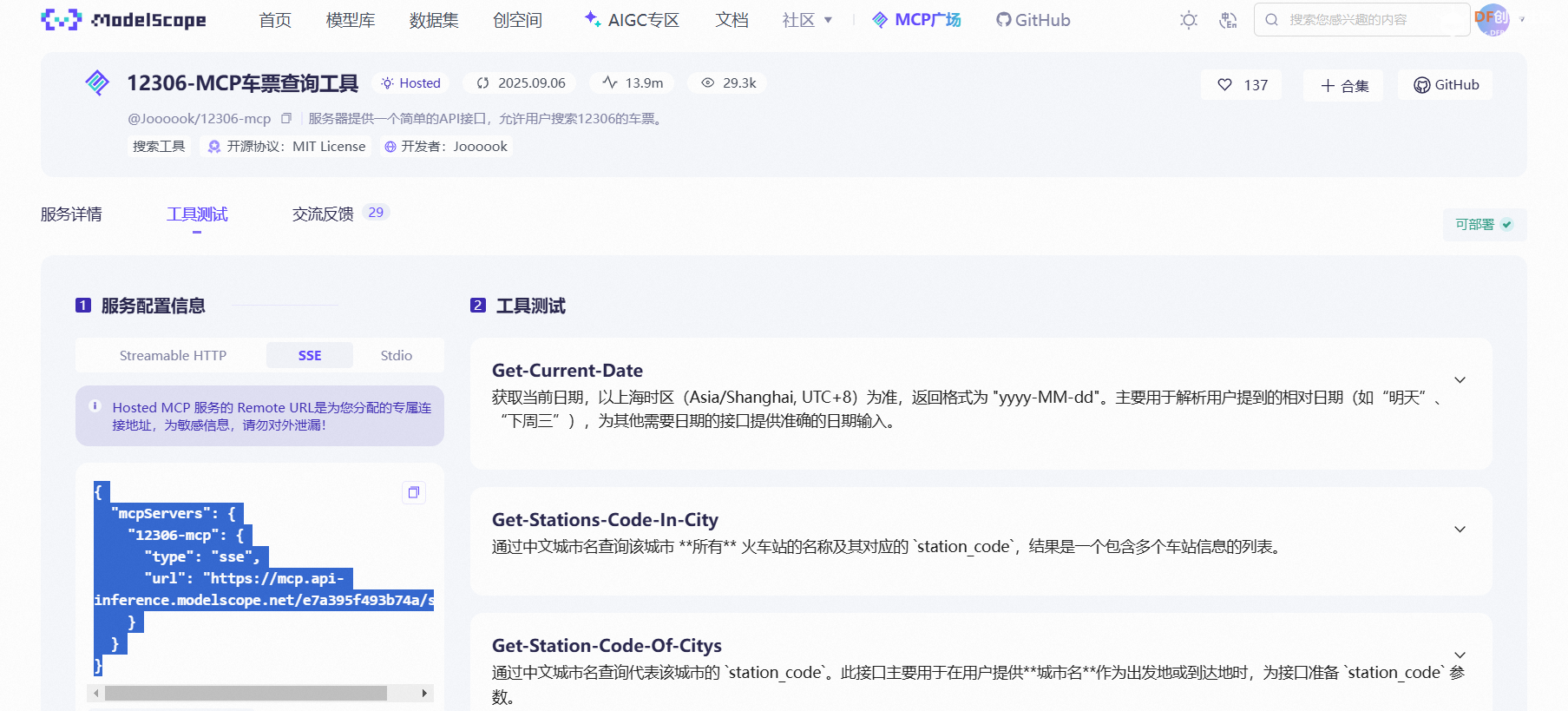Open 数据集 in the top navigation
This screenshot has height=711, width=1568.
tap(434, 20)
